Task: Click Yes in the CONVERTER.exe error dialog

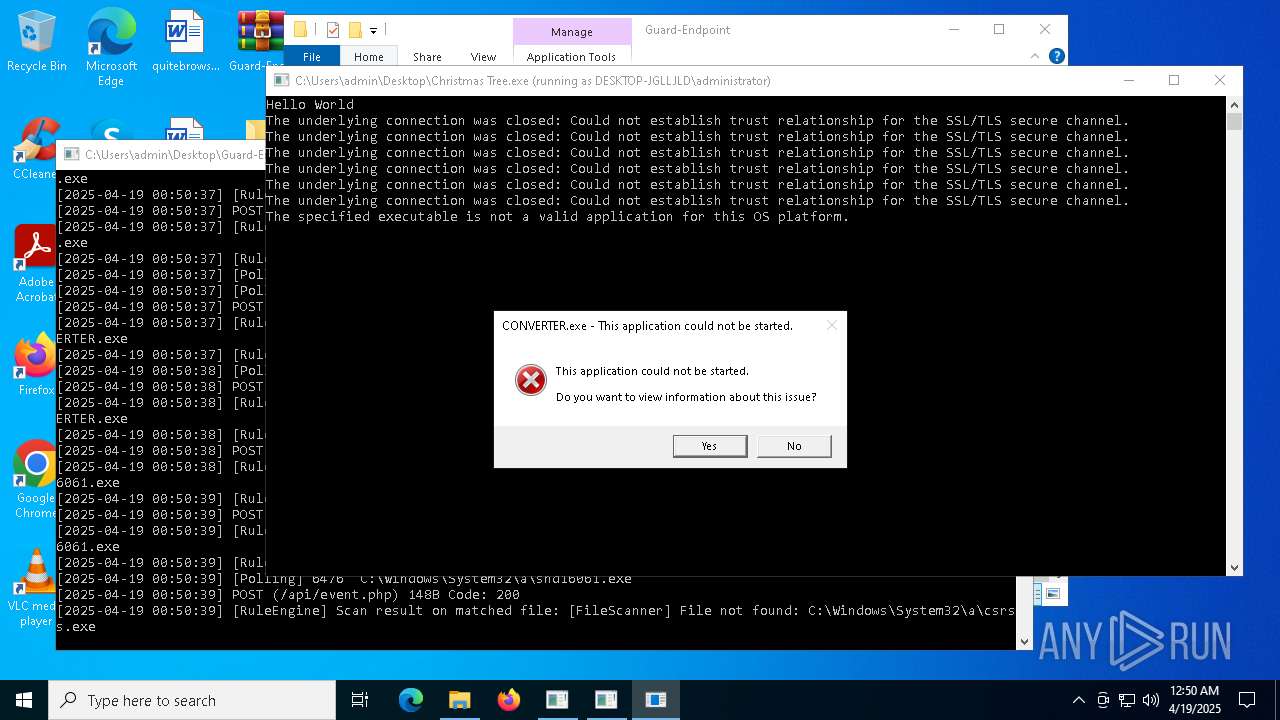Action: click(709, 446)
